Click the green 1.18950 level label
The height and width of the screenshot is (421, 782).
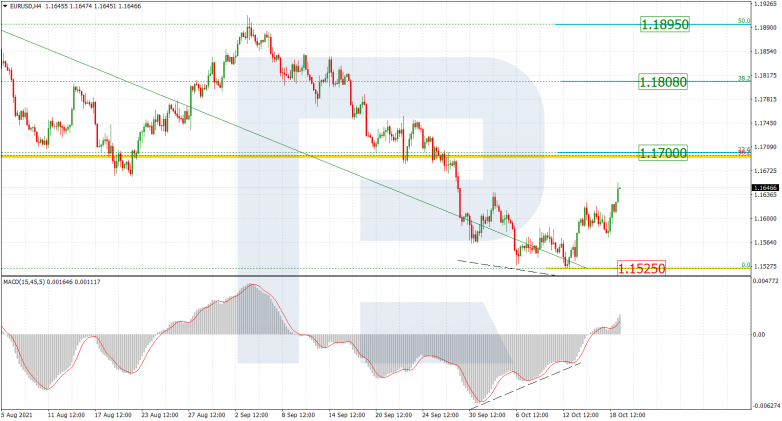coord(664,24)
